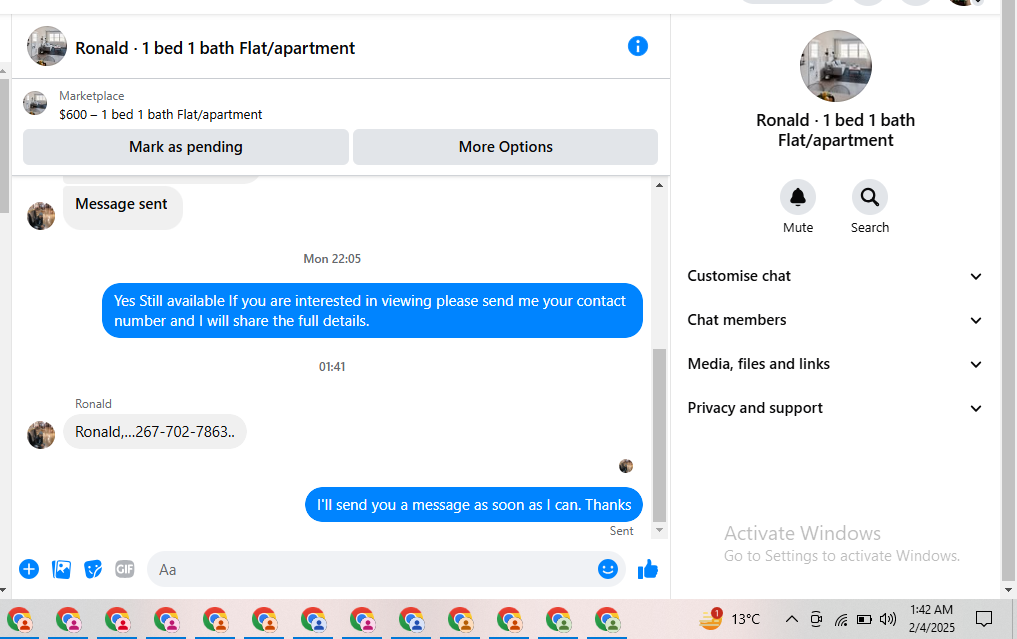Open more actions with the blue plus icon
The height and width of the screenshot is (639, 1017).
point(29,569)
